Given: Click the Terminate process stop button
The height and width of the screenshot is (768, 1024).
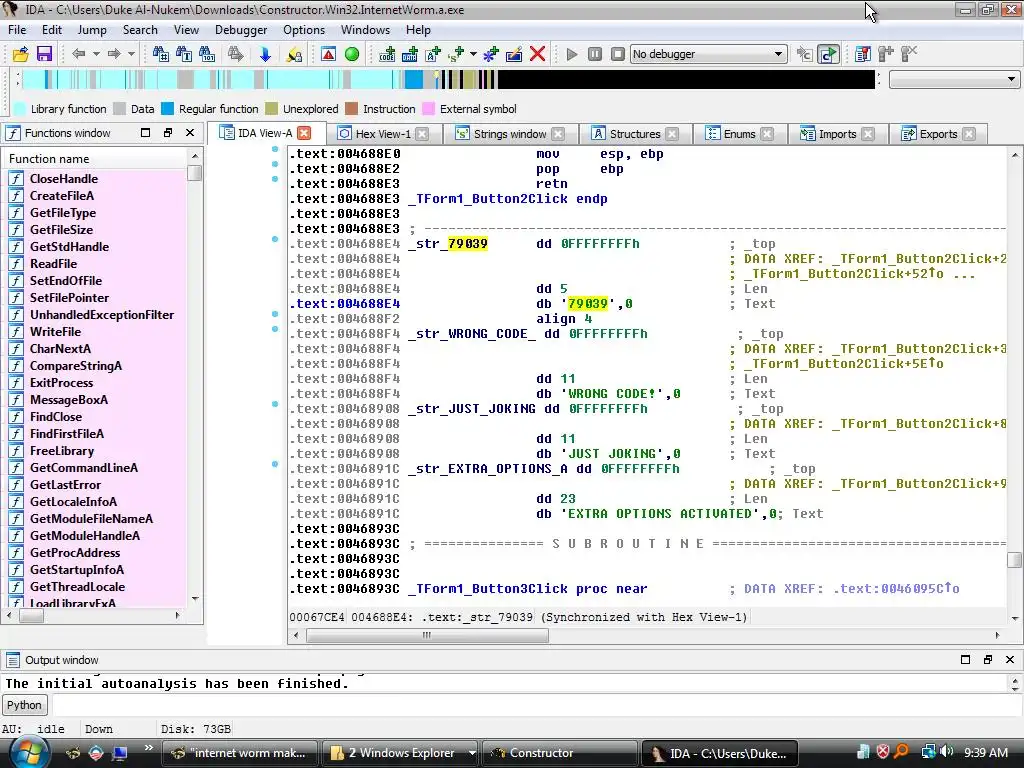Looking at the screenshot, I should (618, 54).
